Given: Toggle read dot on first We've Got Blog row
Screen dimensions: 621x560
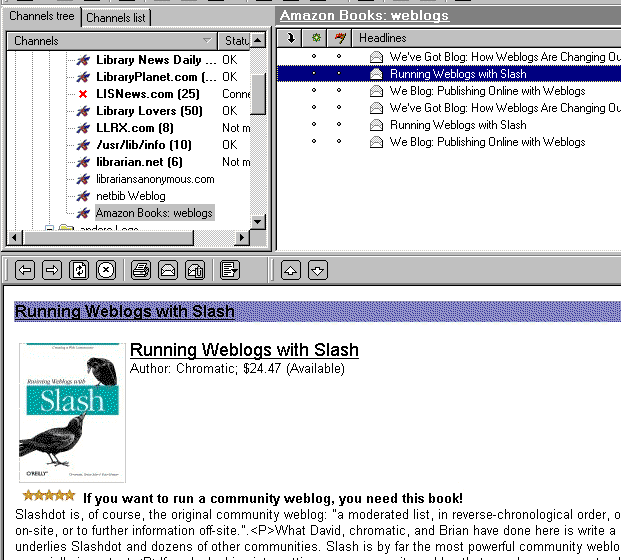Looking at the screenshot, I should click(x=314, y=56).
